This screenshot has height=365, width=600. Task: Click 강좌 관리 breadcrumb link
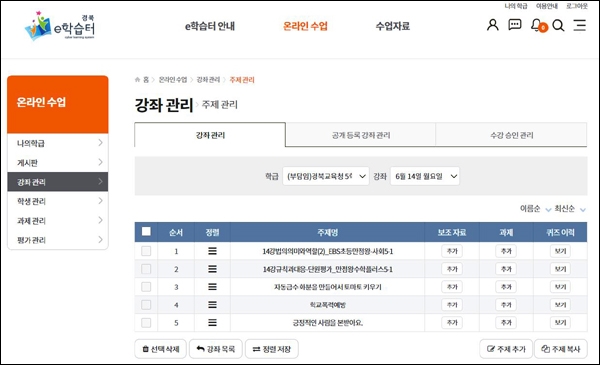208,80
